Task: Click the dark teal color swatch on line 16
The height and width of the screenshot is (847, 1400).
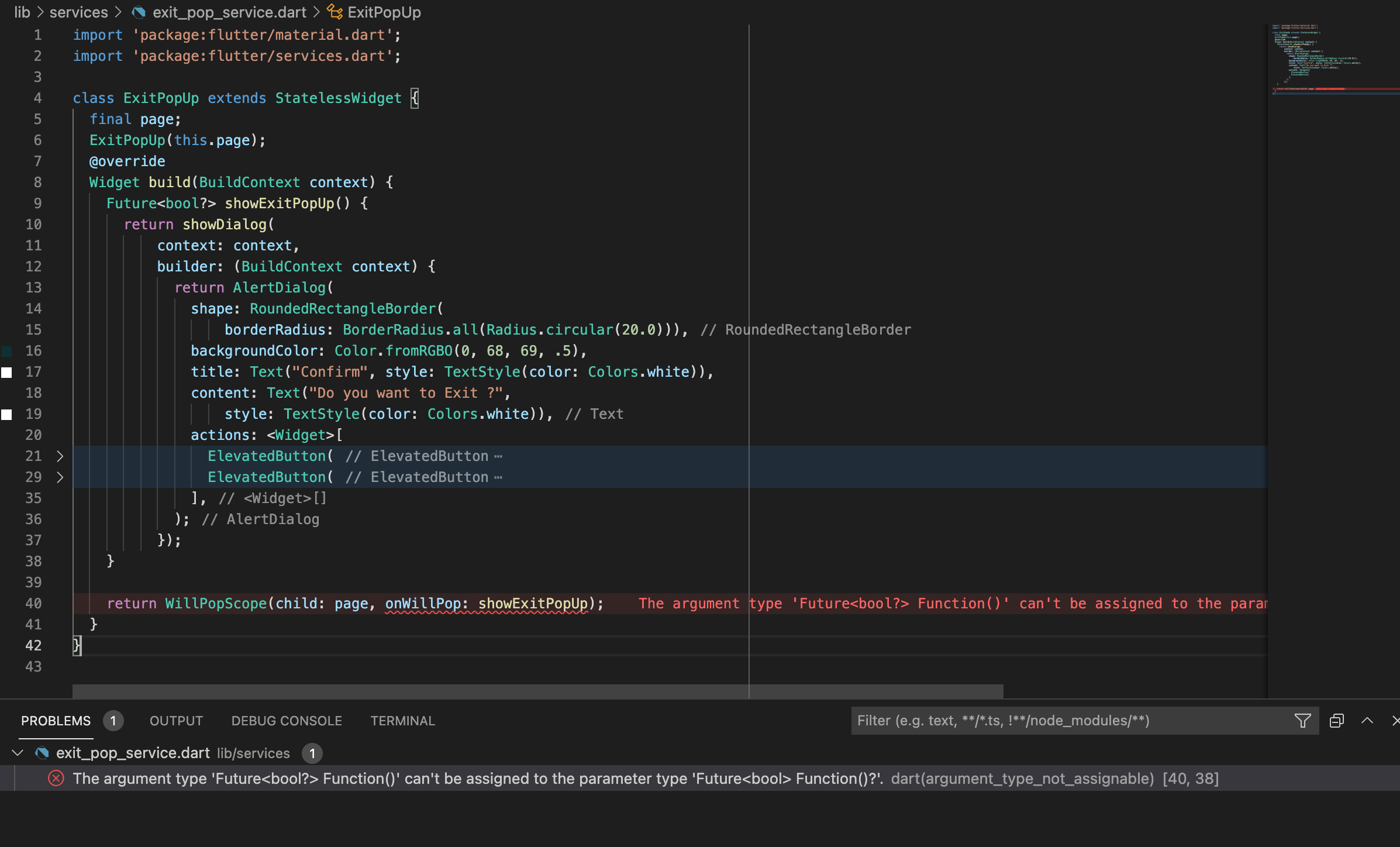Action: click(x=6, y=351)
